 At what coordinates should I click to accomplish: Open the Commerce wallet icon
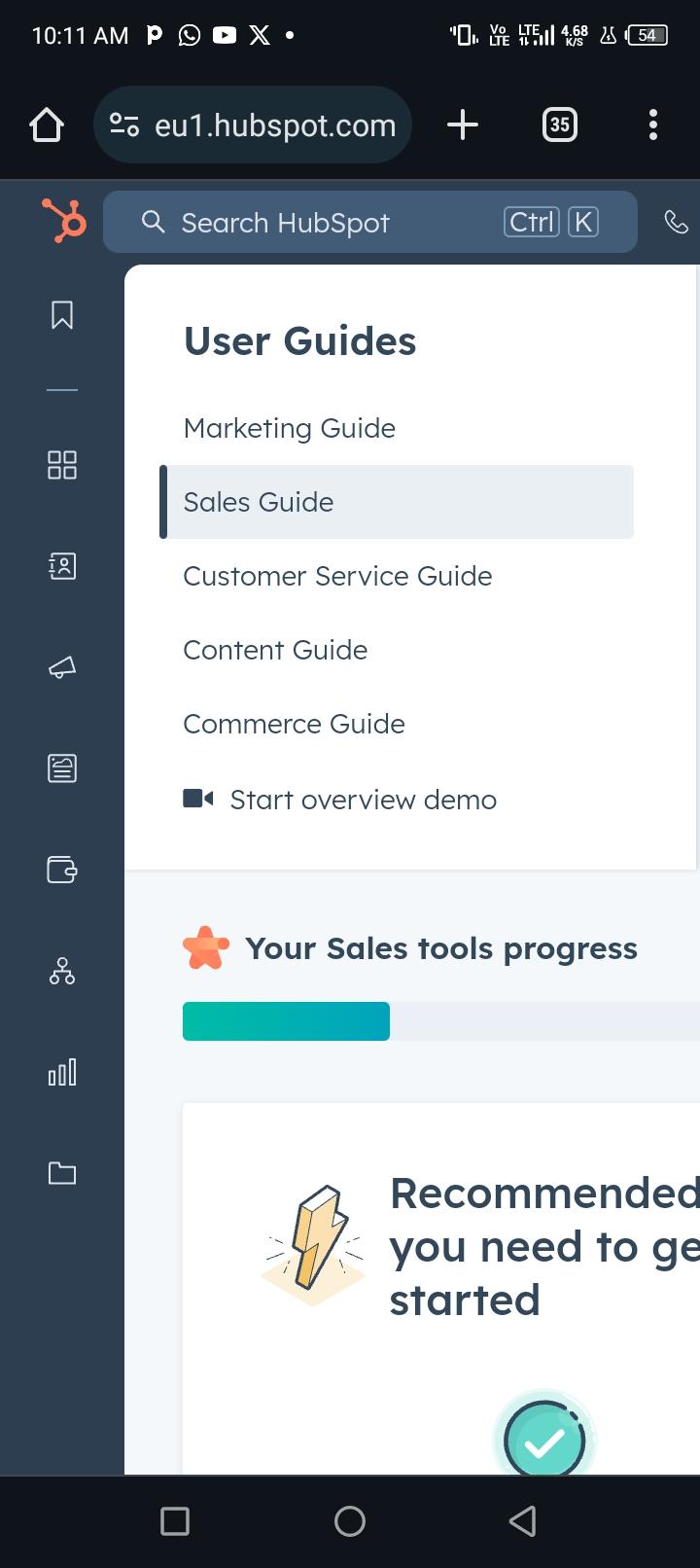[62, 869]
